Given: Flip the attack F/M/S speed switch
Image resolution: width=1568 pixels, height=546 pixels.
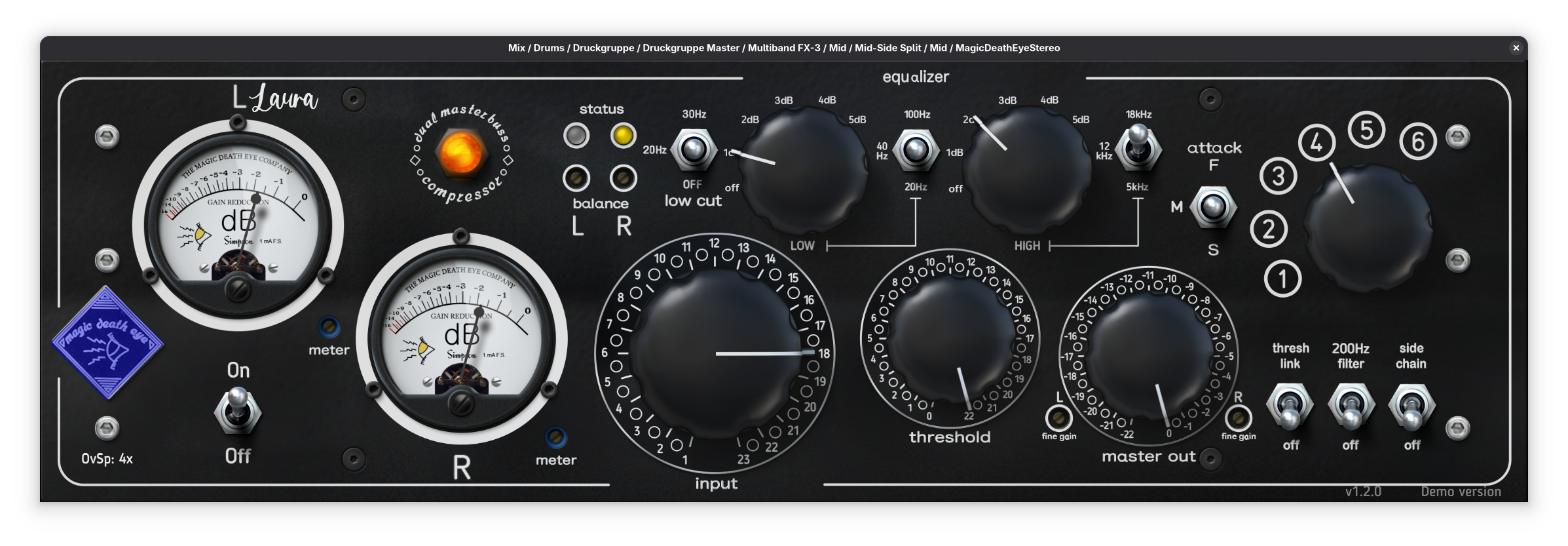Looking at the screenshot, I should (1213, 208).
